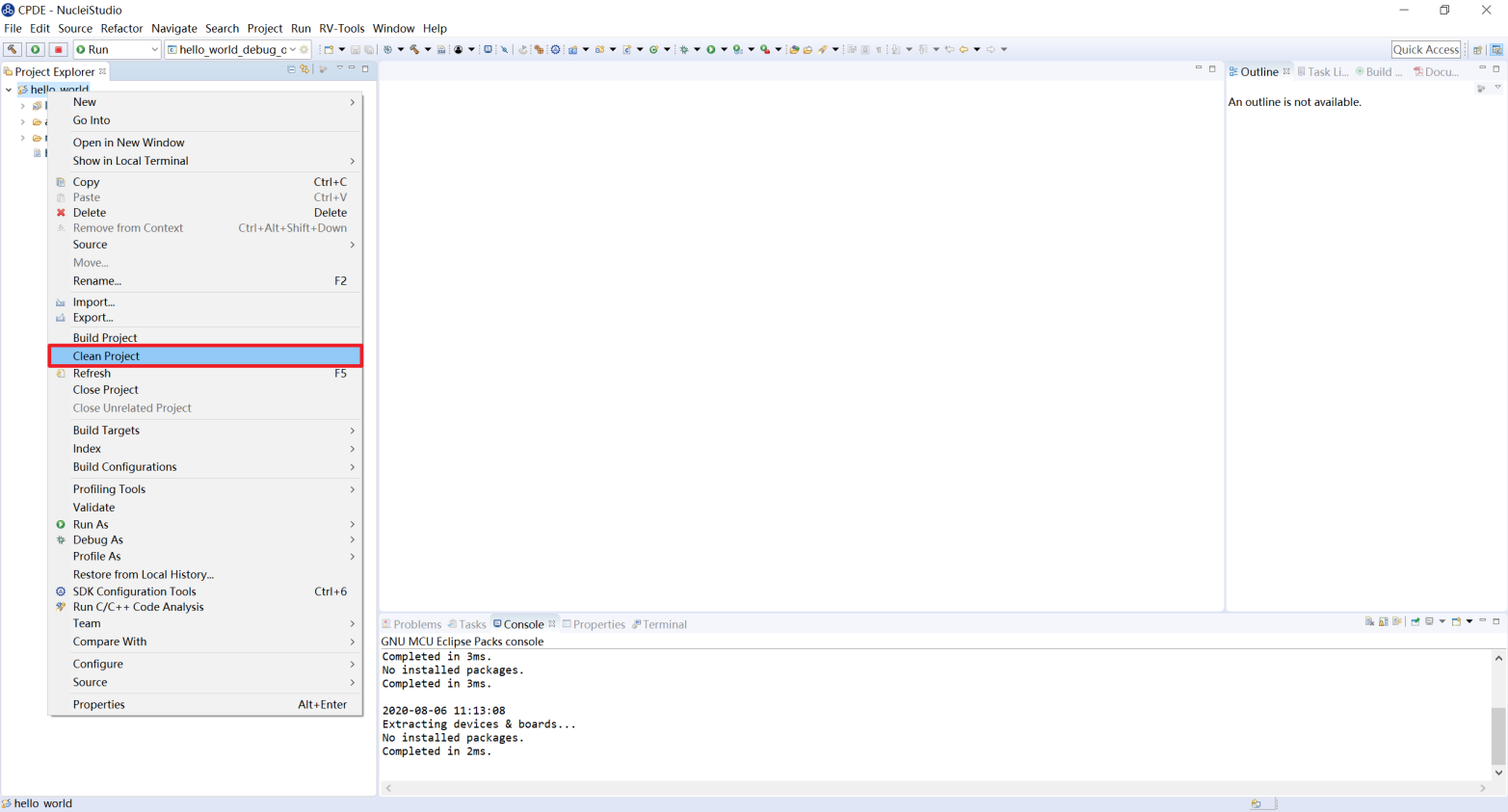1508x812 pixels.
Task: Choose Clean Project from the context menu
Action: (205, 356)
